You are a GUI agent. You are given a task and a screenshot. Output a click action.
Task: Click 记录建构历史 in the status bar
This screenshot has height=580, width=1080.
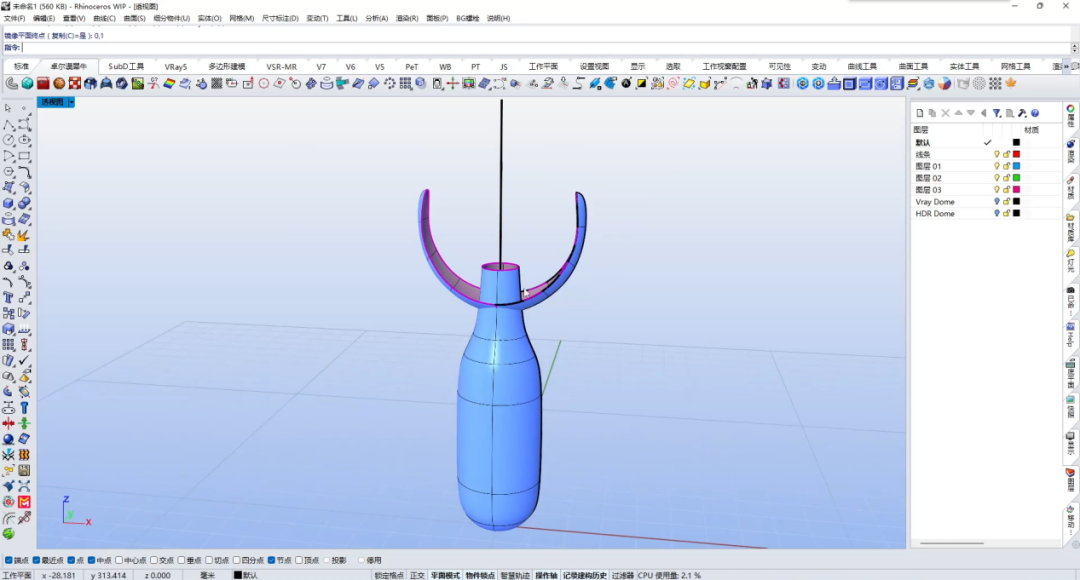click(585, 575)
